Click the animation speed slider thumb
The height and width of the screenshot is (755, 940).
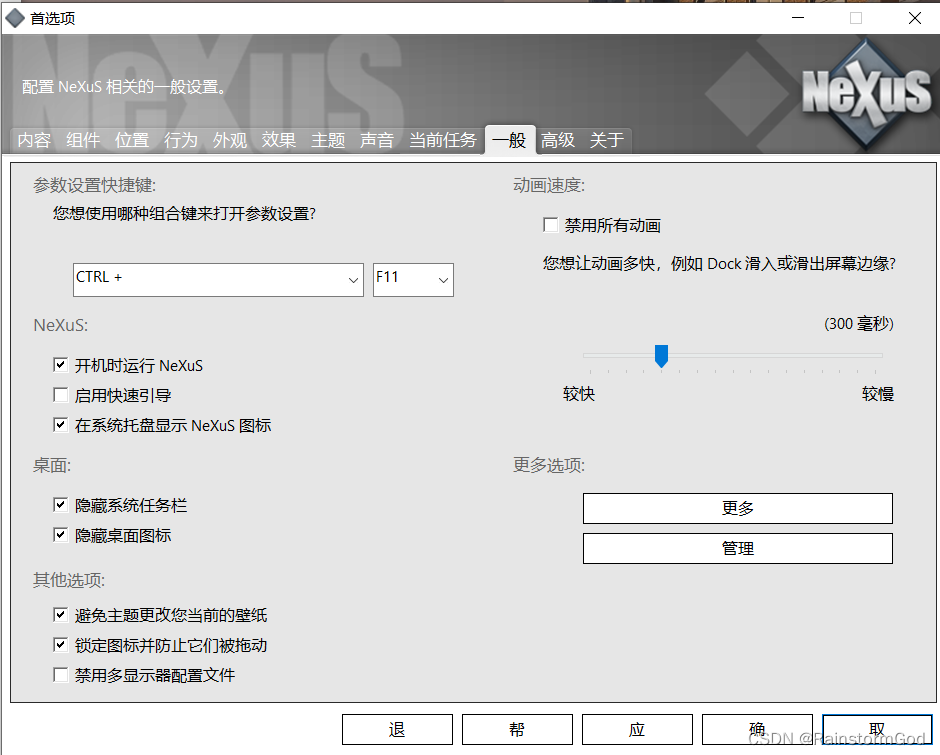(661, 356)
